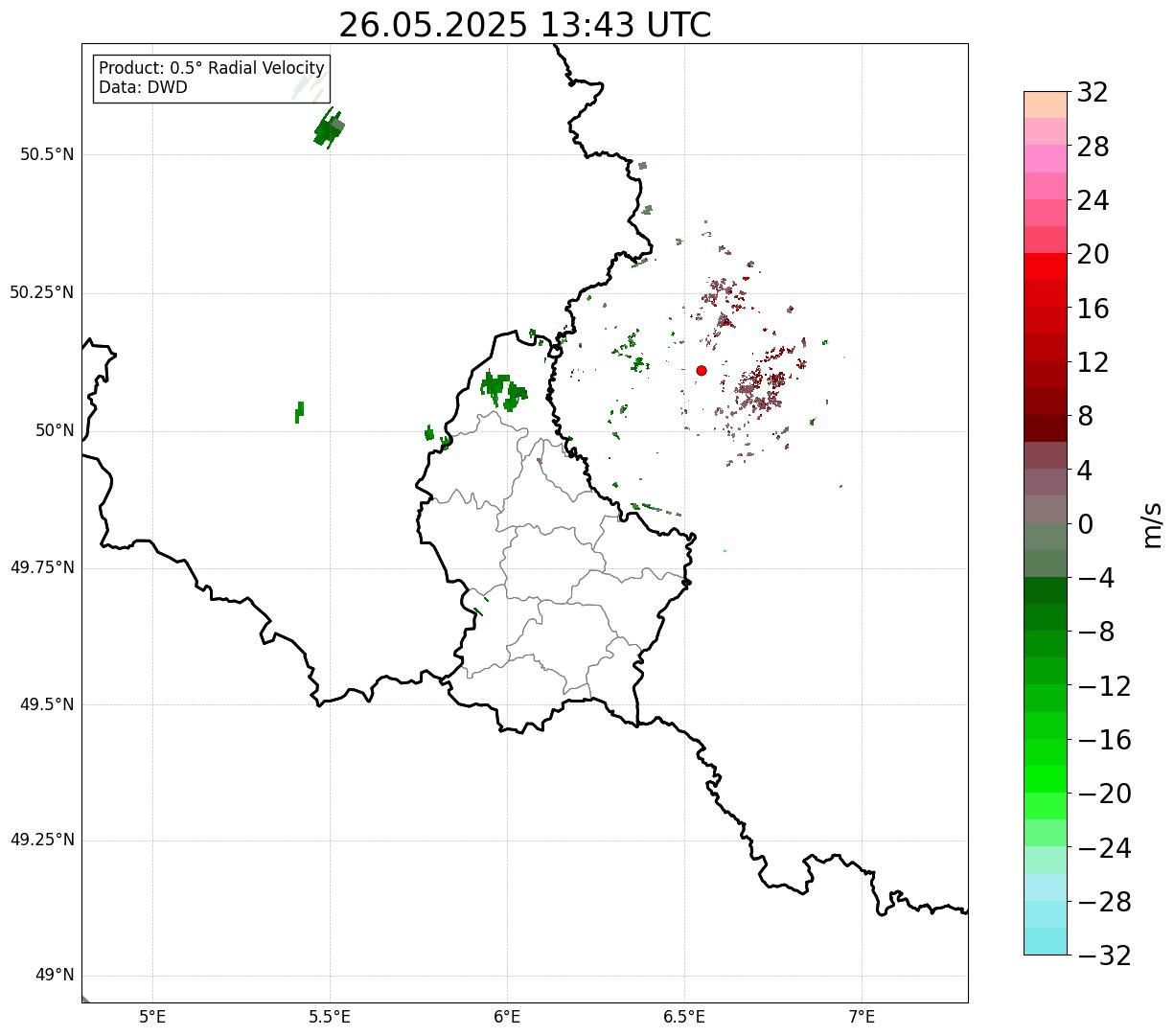Click the 49.25°N latitude label
The image size is (1174, 1036).
click(42, 840)
